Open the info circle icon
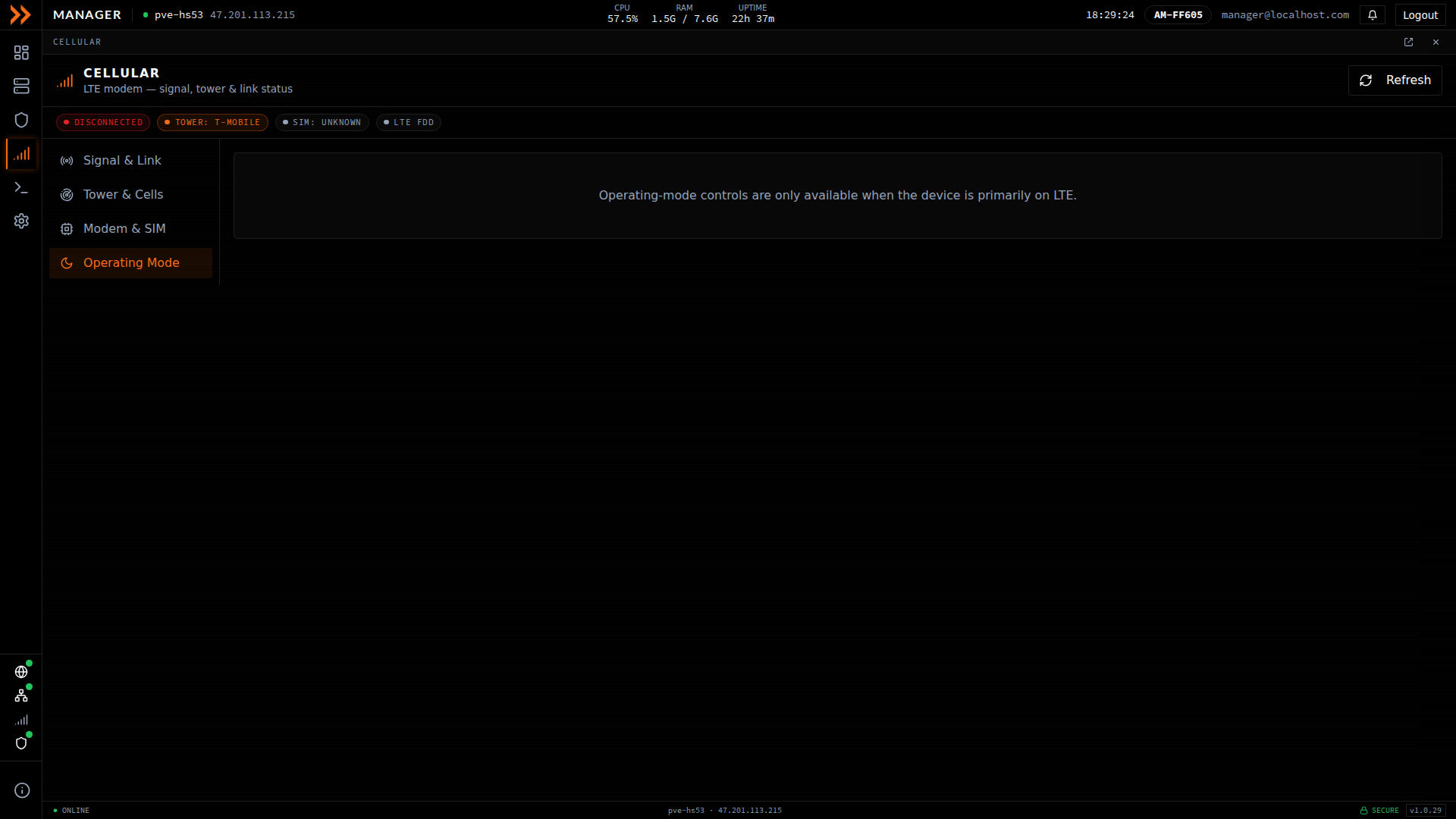The image size is (1456, 819). 22,790
